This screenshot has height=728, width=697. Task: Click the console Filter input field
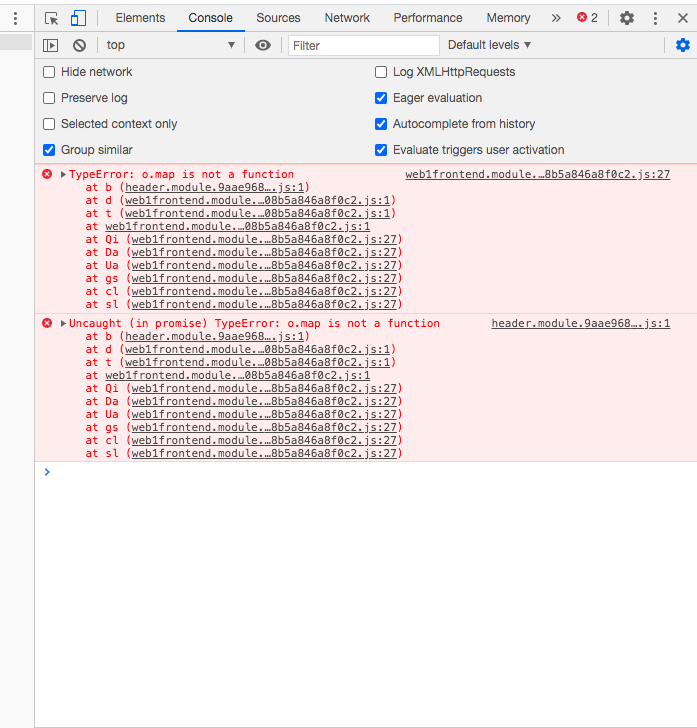click(364, 45)
